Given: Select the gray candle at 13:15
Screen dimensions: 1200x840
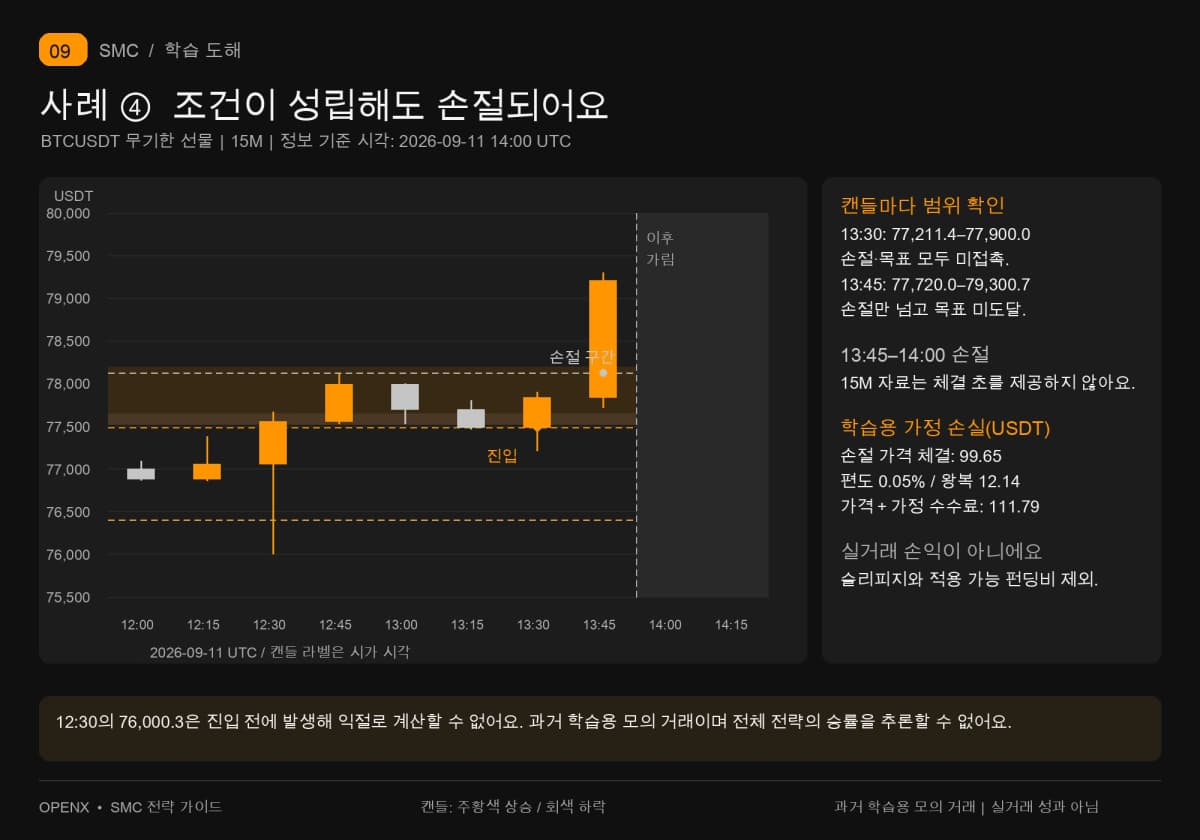Looking at the screenshot, I should [x=471, y=418].
